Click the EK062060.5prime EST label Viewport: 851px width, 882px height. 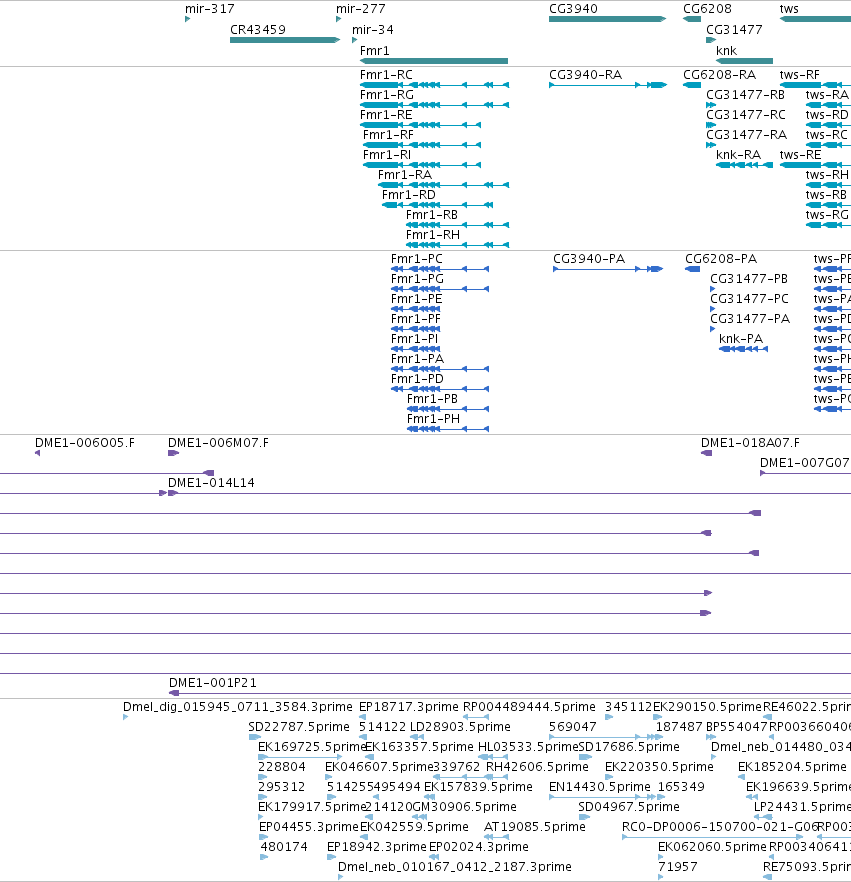pos(712,847)
